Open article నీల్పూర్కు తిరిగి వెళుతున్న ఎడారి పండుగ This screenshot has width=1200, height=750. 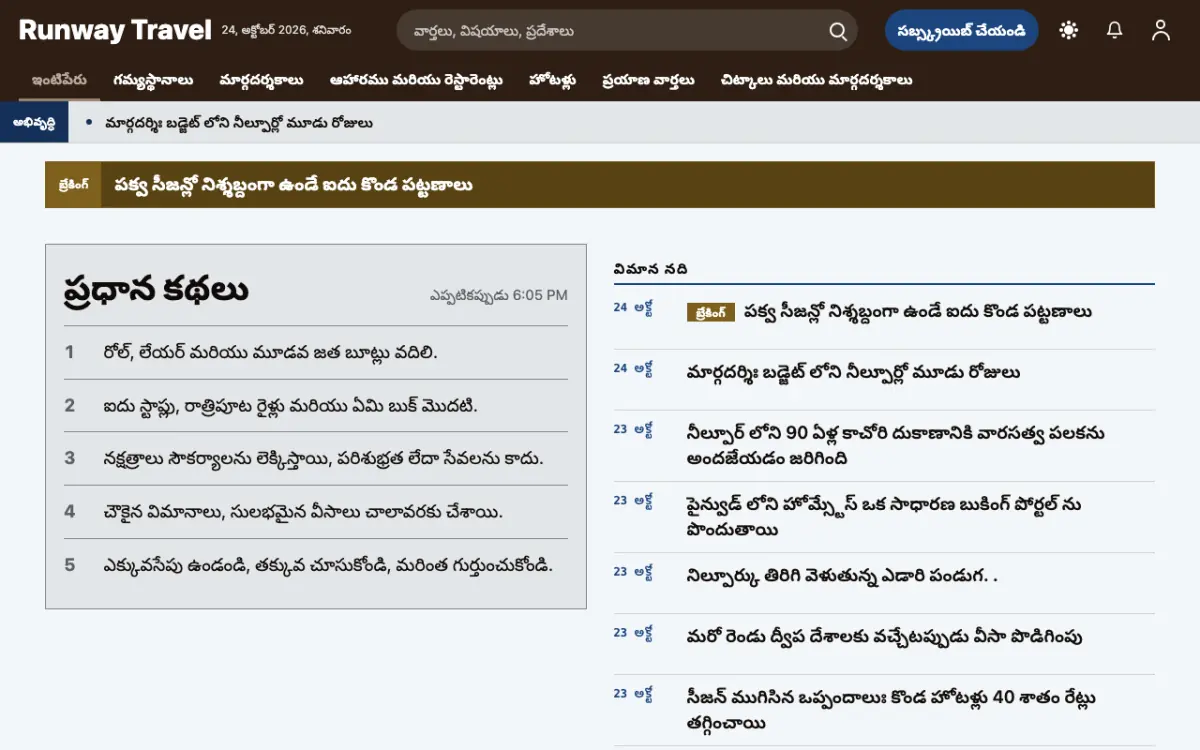pos(842,576)
